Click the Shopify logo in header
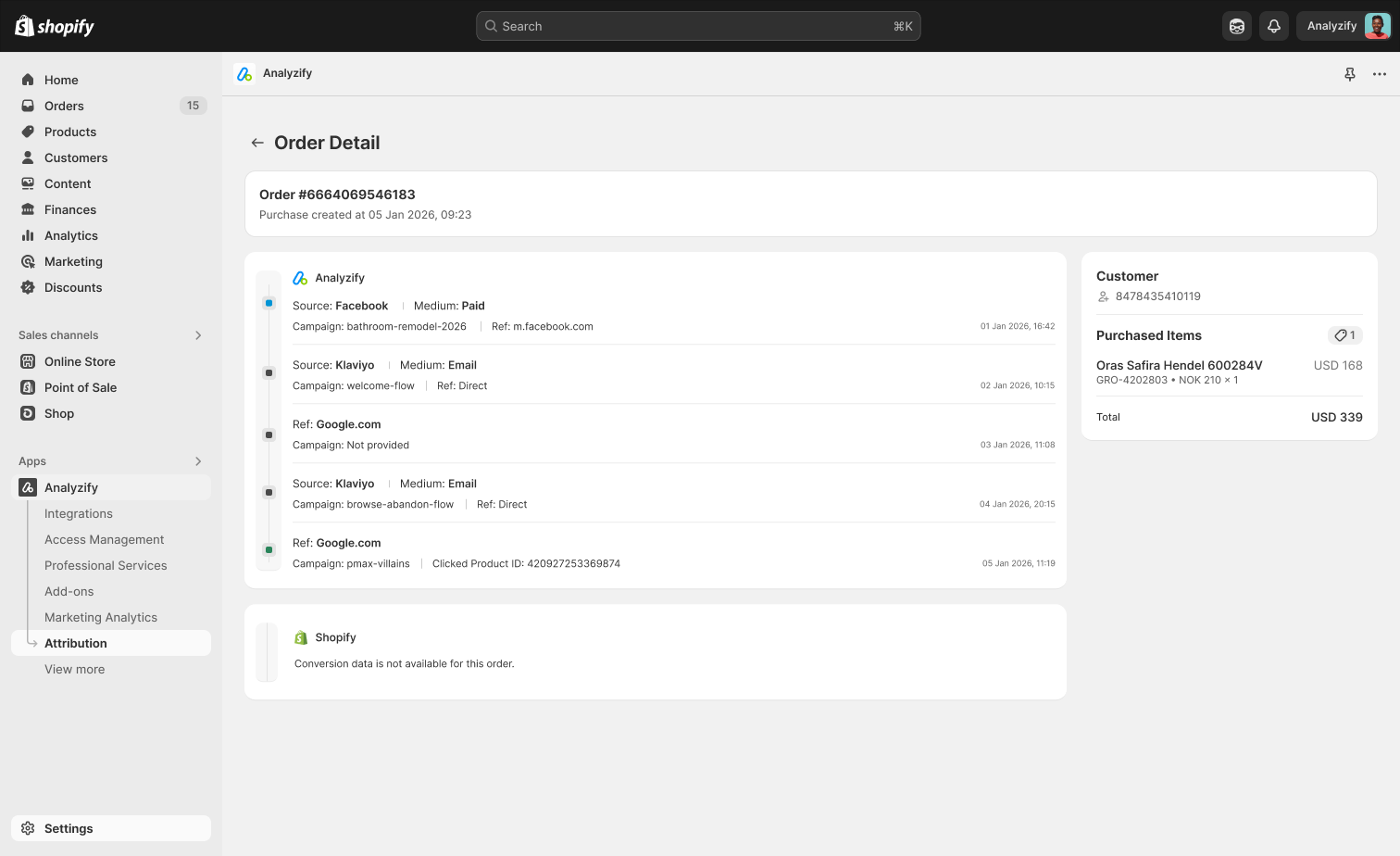The width and height of the screenshot is (1400, 856). tap(55, 26)
